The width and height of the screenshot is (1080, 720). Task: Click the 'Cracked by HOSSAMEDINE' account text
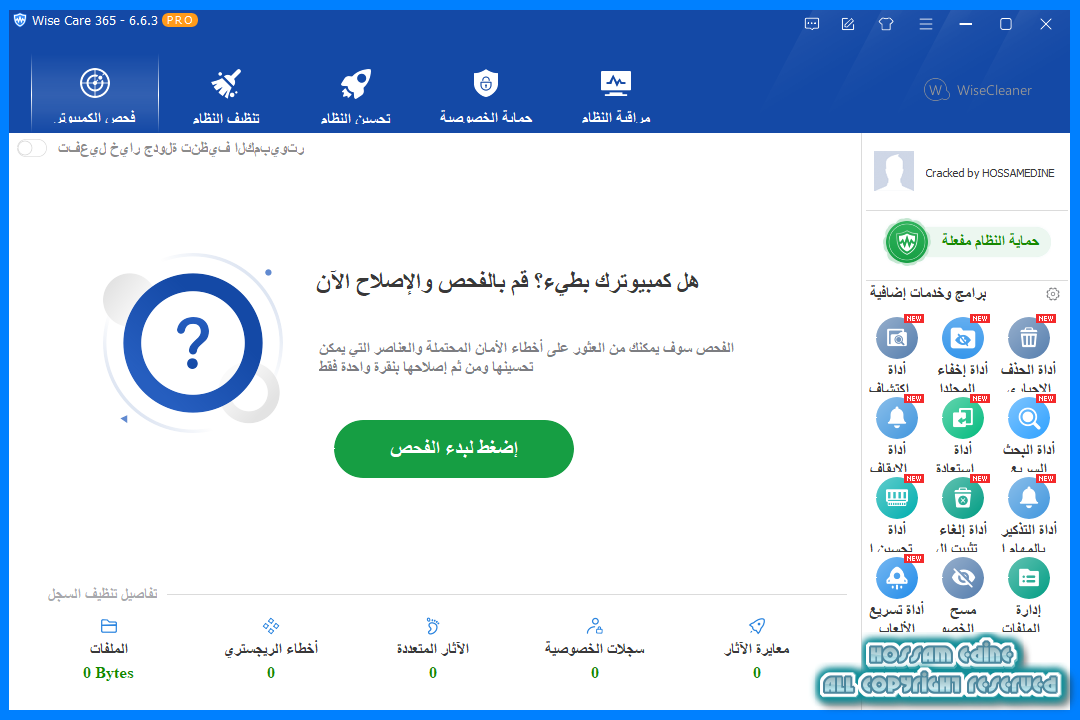pos(989,173)
